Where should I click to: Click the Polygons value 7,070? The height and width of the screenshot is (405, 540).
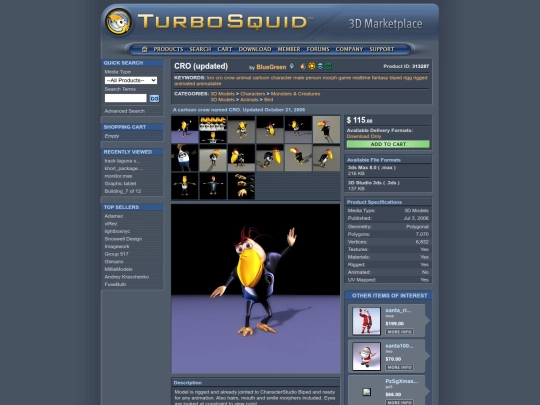coord(422,234)
